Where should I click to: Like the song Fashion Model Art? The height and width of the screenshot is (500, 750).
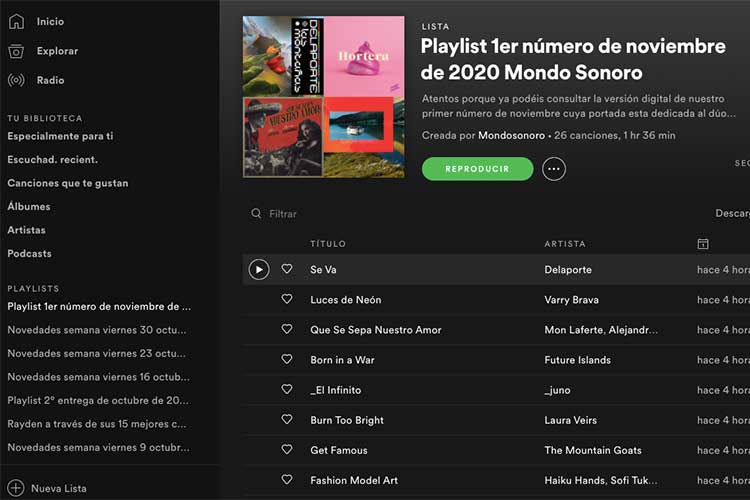287,479
